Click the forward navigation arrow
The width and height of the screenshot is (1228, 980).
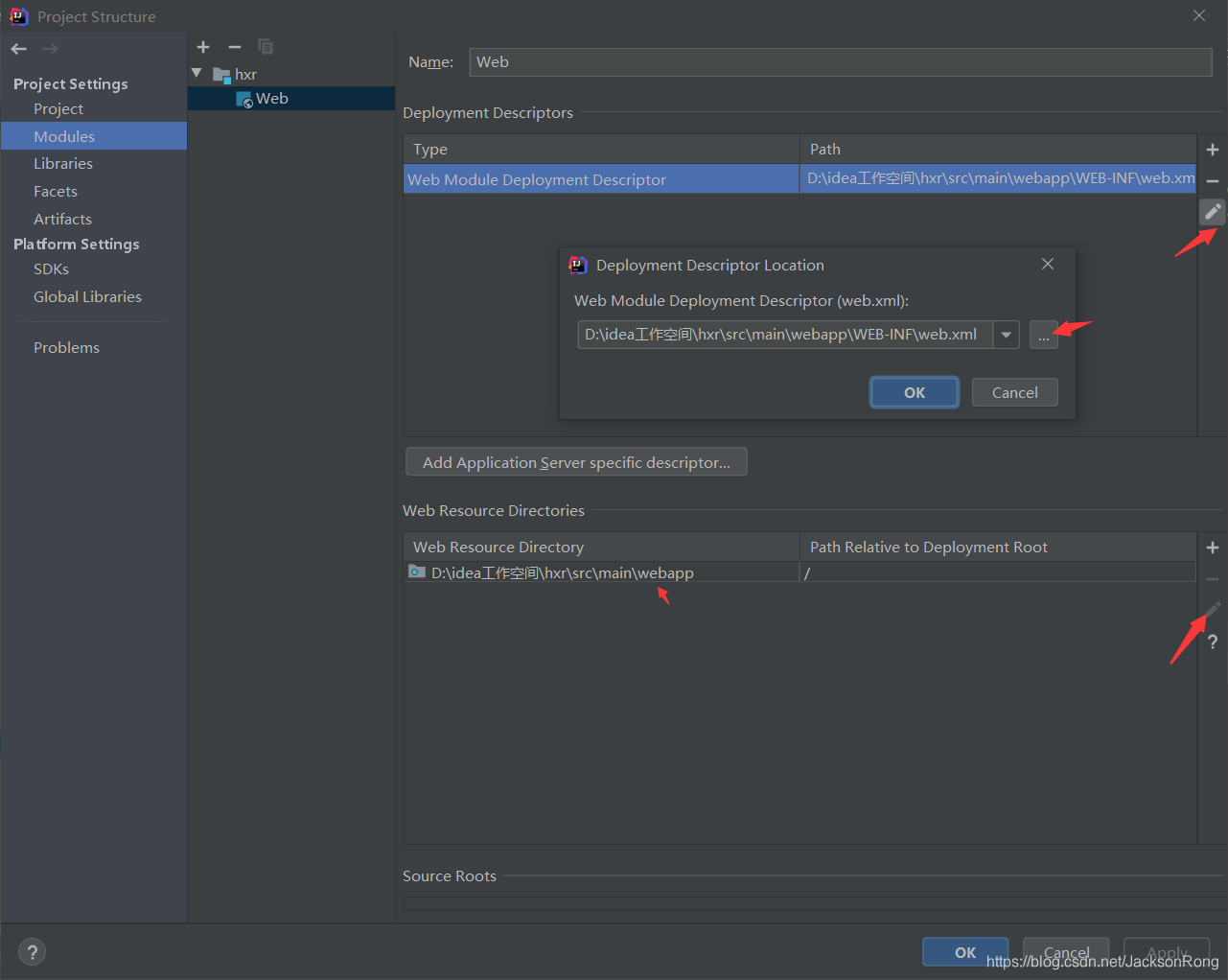click(x=51, y=49)
